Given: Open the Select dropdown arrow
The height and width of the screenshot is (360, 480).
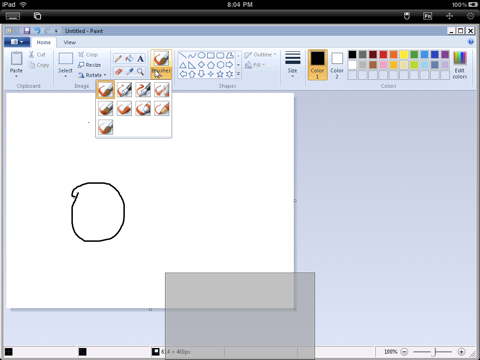Looking at the screenshot, I should point(65,76).
